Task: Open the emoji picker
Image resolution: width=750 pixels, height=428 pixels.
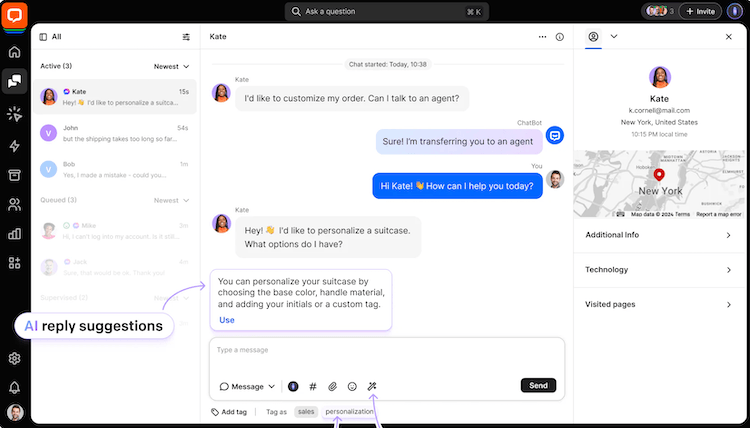Action: pyautogui.click(x=352, y=386)
